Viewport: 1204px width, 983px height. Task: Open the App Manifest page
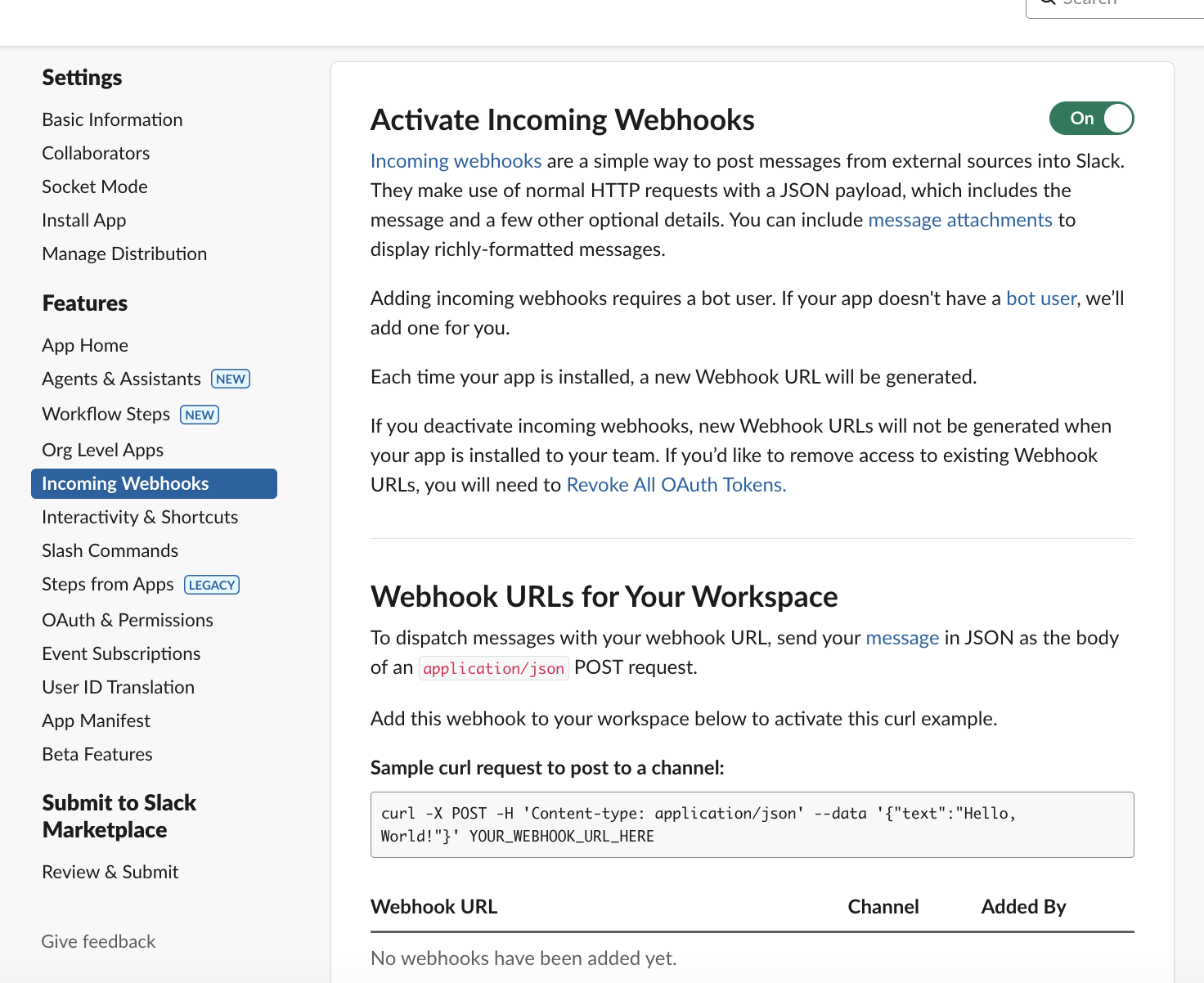pos(97,720)
